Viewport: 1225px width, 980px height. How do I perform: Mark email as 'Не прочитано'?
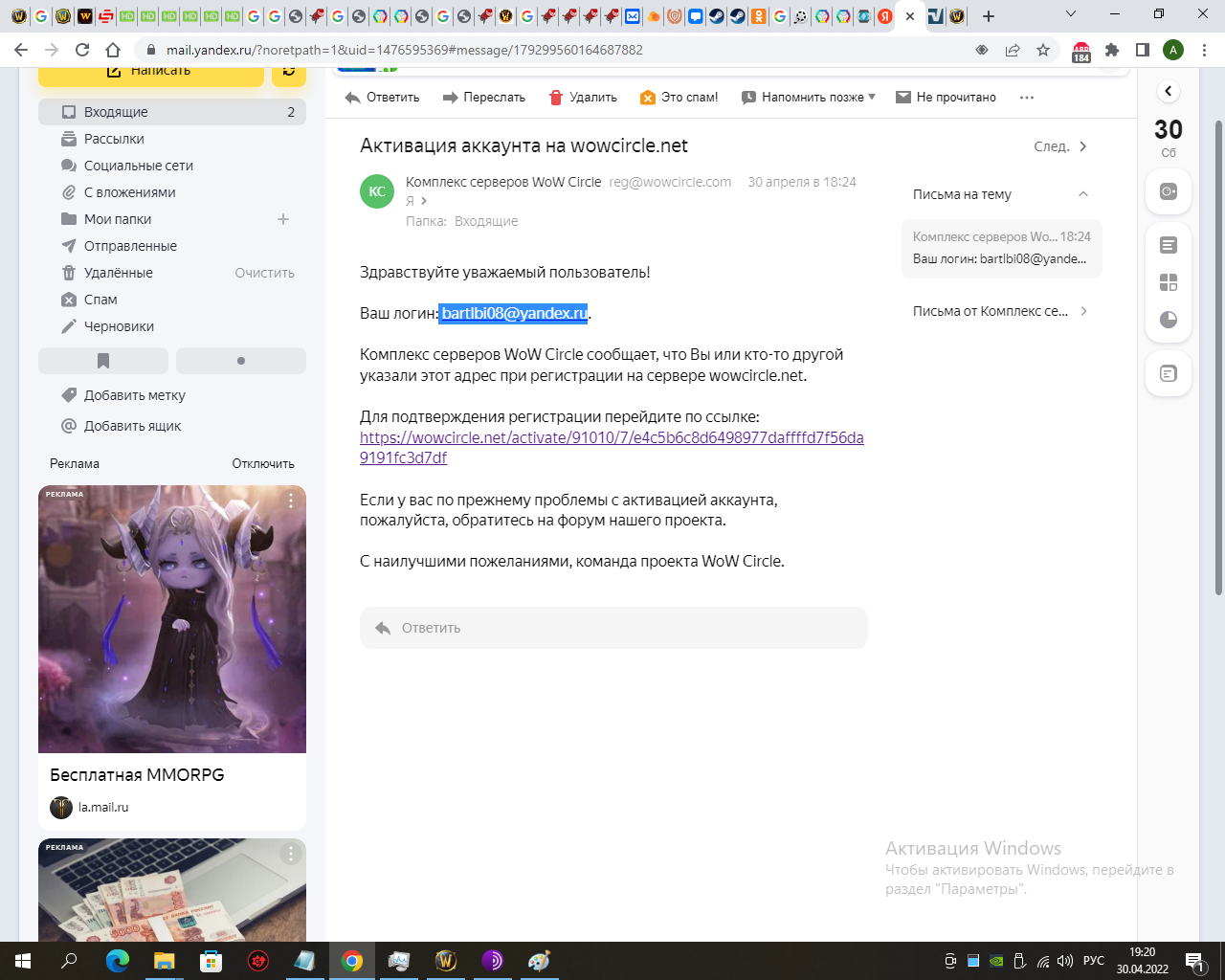[946, 98]
